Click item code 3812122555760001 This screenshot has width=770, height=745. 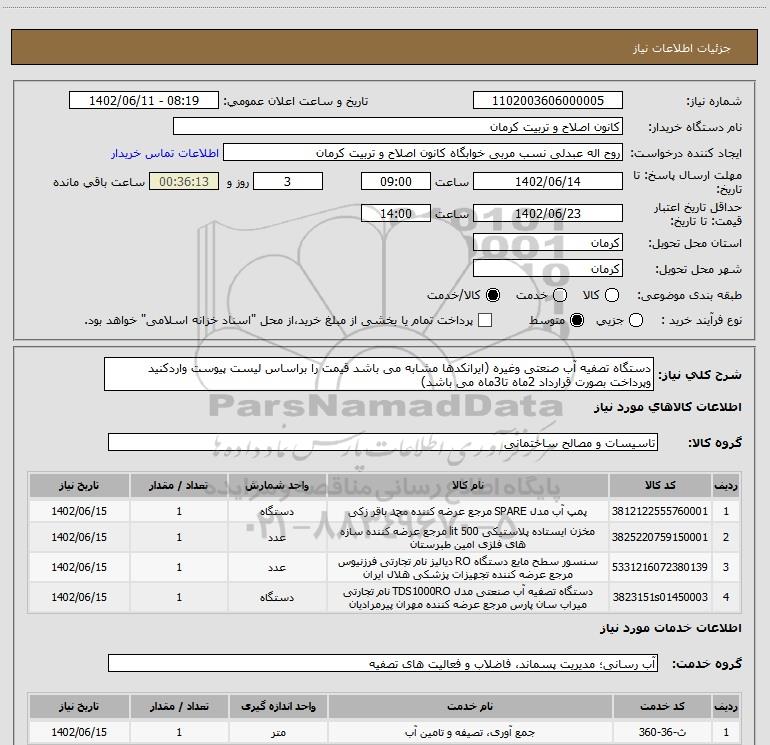(660, 511)
